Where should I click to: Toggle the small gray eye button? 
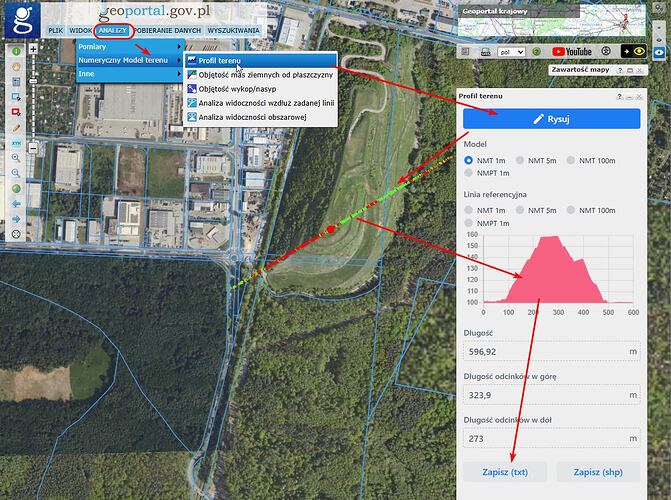[659, 40]
